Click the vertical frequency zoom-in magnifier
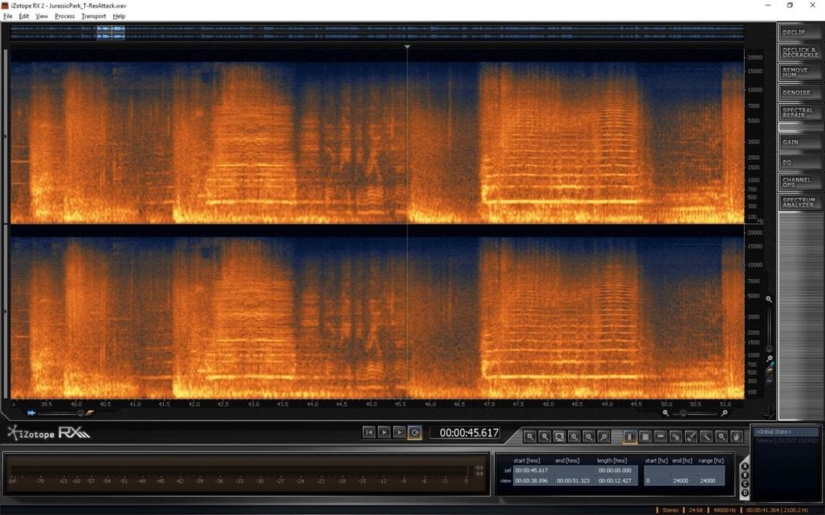The width and height of the screenshot is (825, 515). [769, 299]
